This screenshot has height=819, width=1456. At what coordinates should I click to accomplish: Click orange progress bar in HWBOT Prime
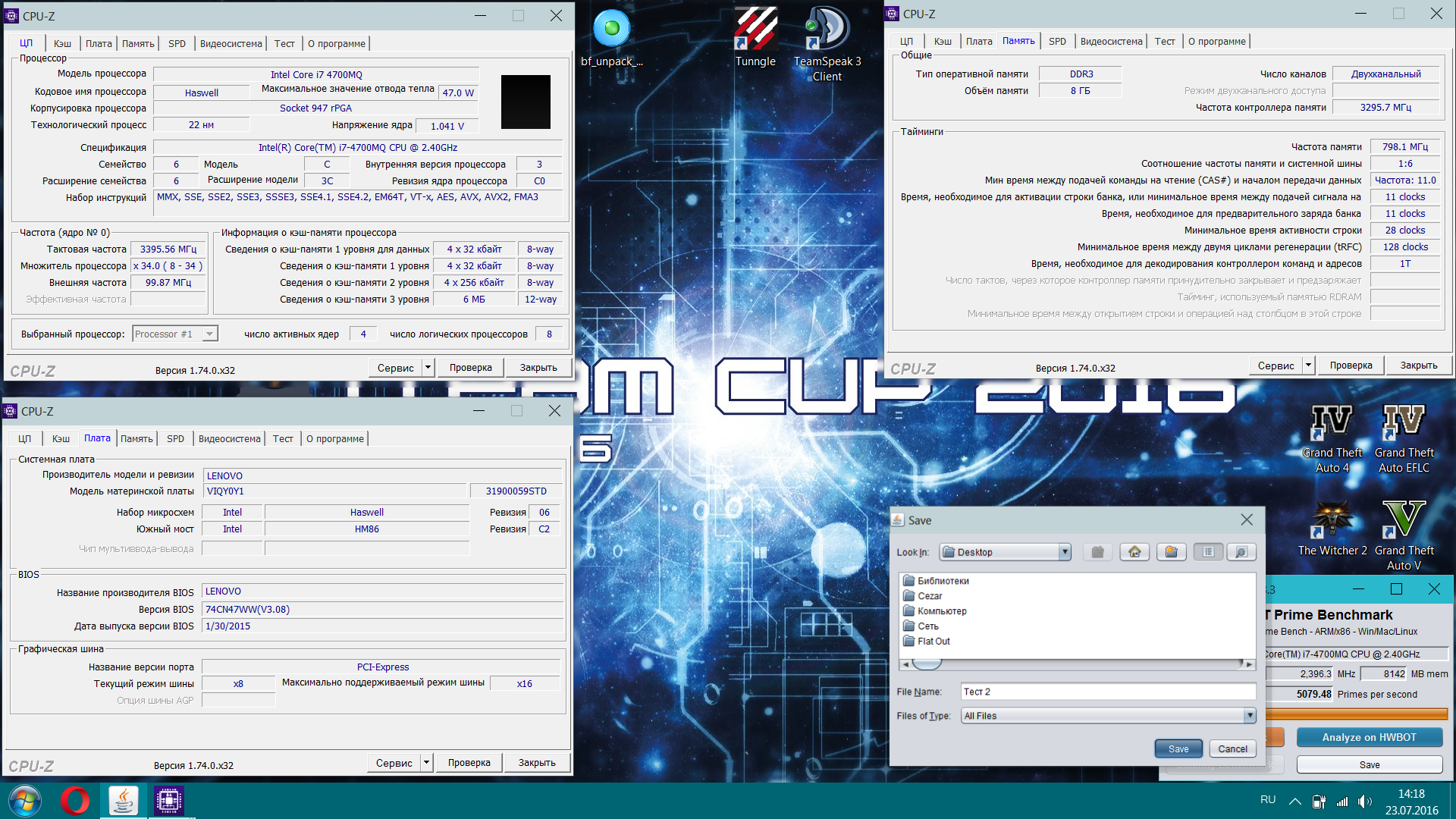1356,714
